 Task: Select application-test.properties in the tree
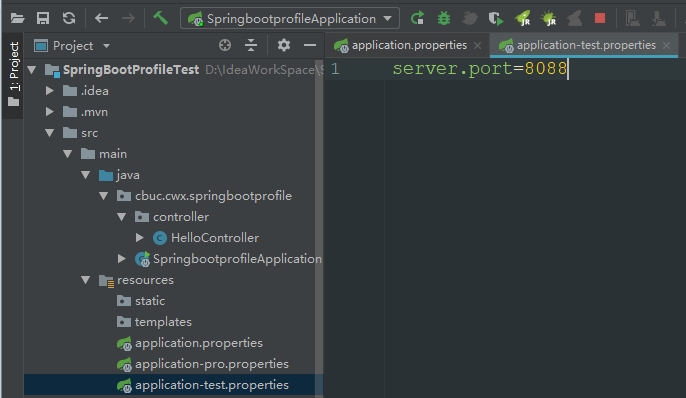coord(212,385)
